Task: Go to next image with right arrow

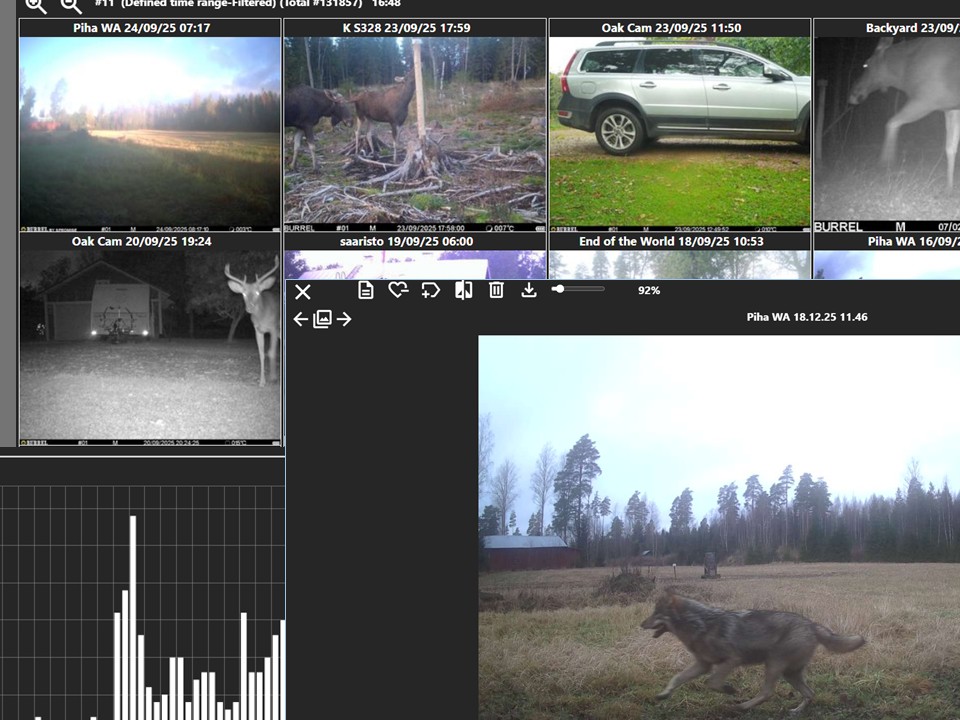Action: (x=344, y=319)
